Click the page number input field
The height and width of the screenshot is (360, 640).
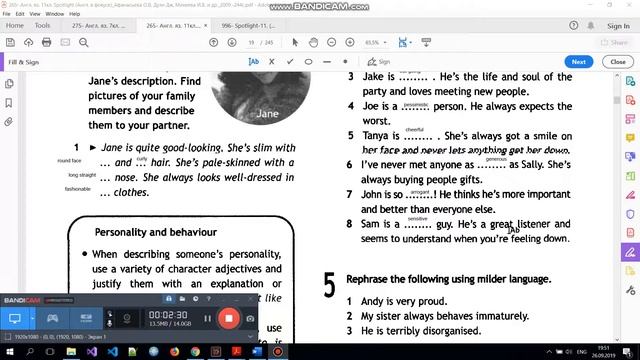pos(251,42)
